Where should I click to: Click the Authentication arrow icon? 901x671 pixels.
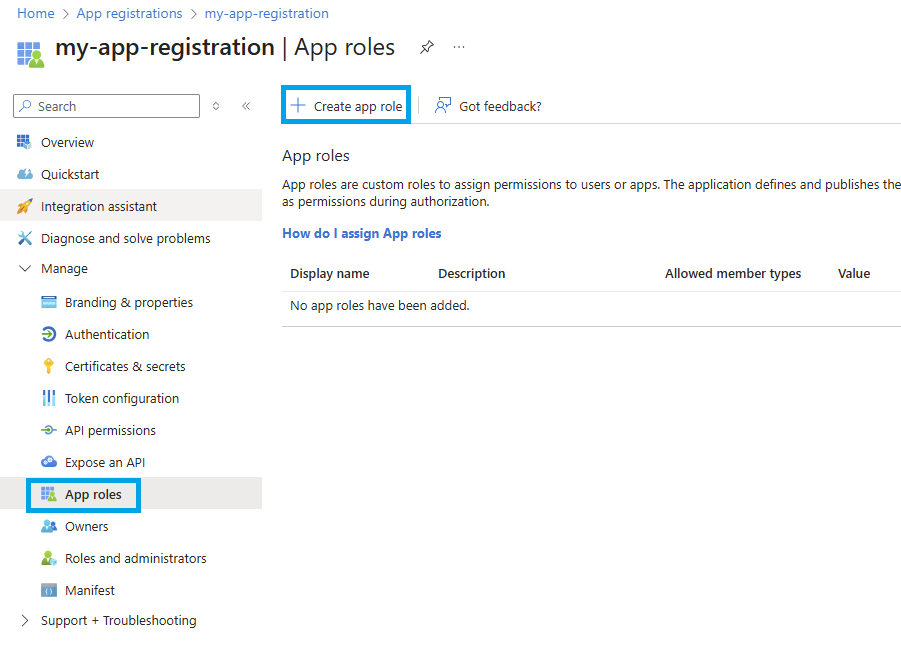click(x=49, y=334)
